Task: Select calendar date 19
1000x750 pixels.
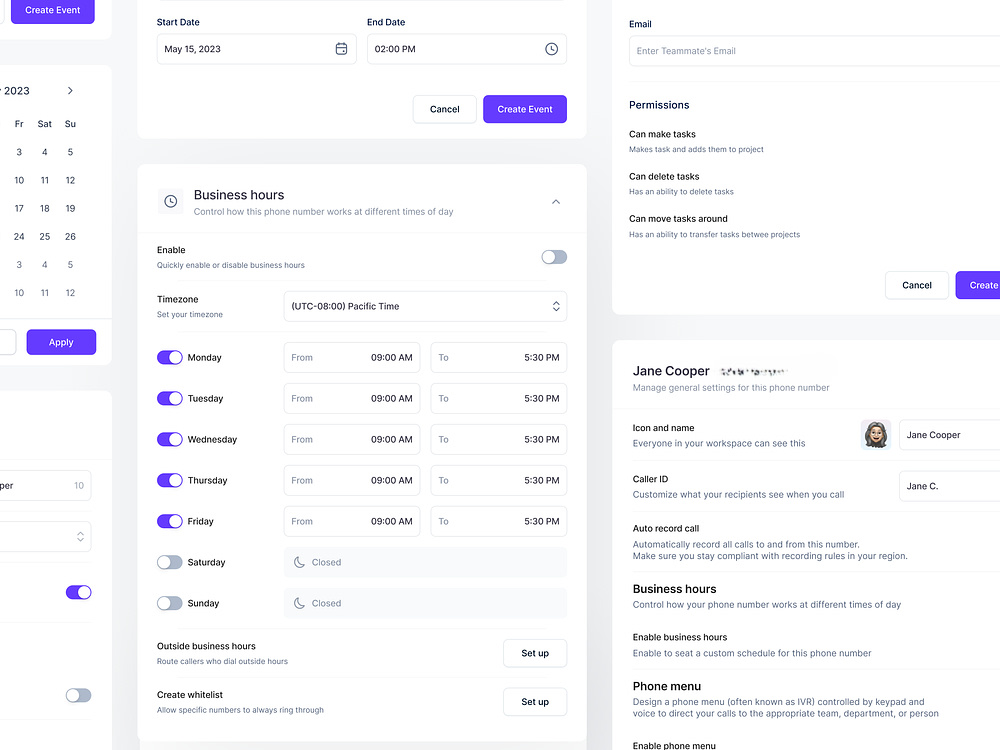Action: click(70, 209)
